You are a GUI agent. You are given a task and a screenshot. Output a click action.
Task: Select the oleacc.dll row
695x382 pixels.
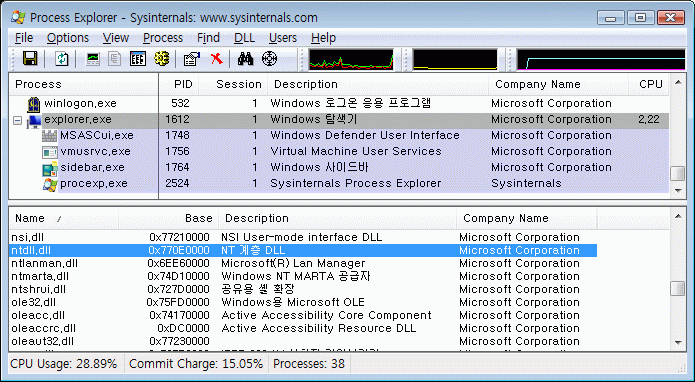click(303, 316)
